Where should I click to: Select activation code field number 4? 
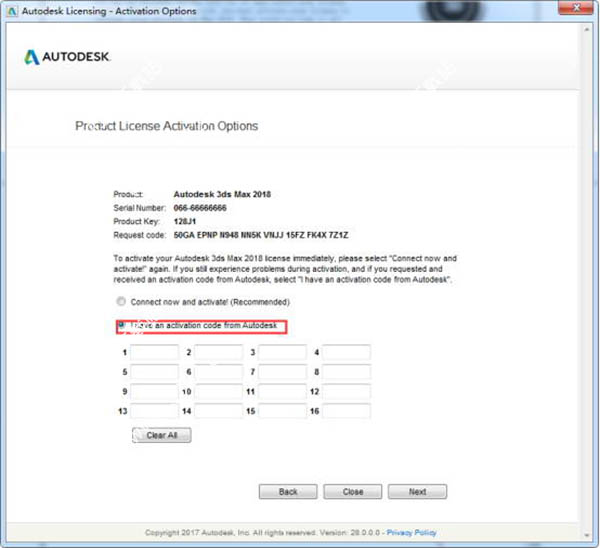click(346, 353)
